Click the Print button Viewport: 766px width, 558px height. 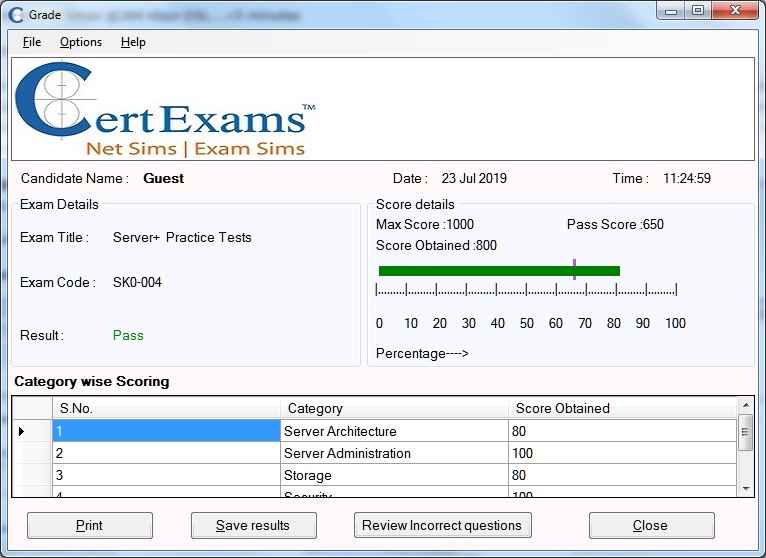tap(90, 525)
